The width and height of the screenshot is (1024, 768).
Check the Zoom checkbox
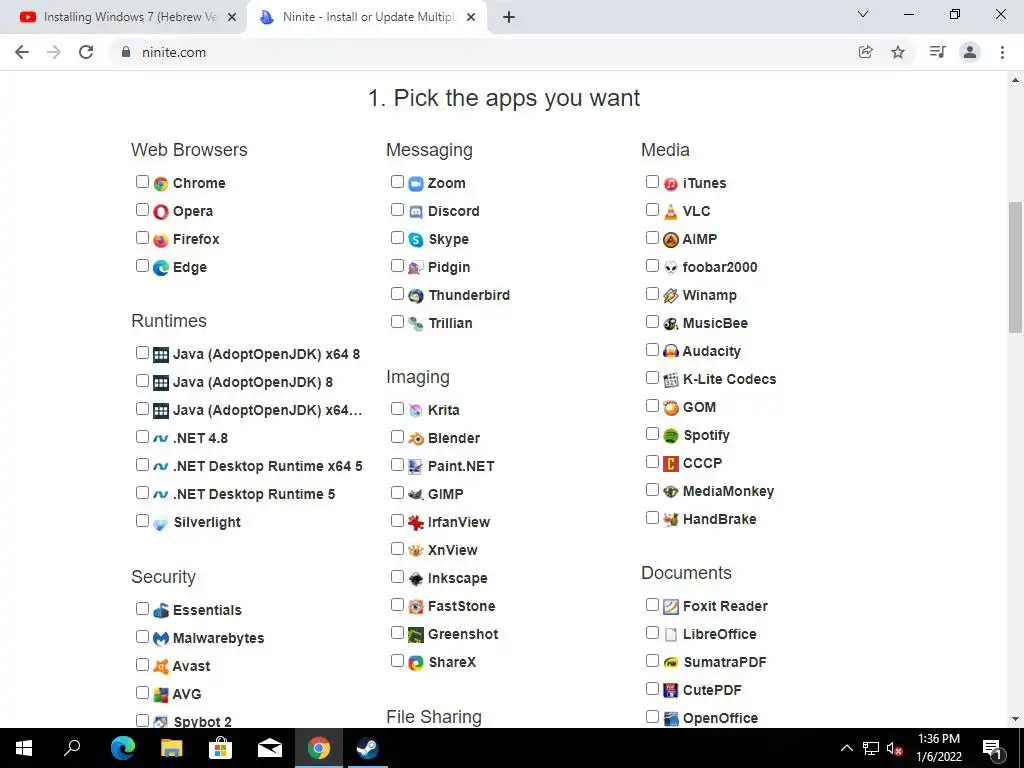(x=397, y=182)
